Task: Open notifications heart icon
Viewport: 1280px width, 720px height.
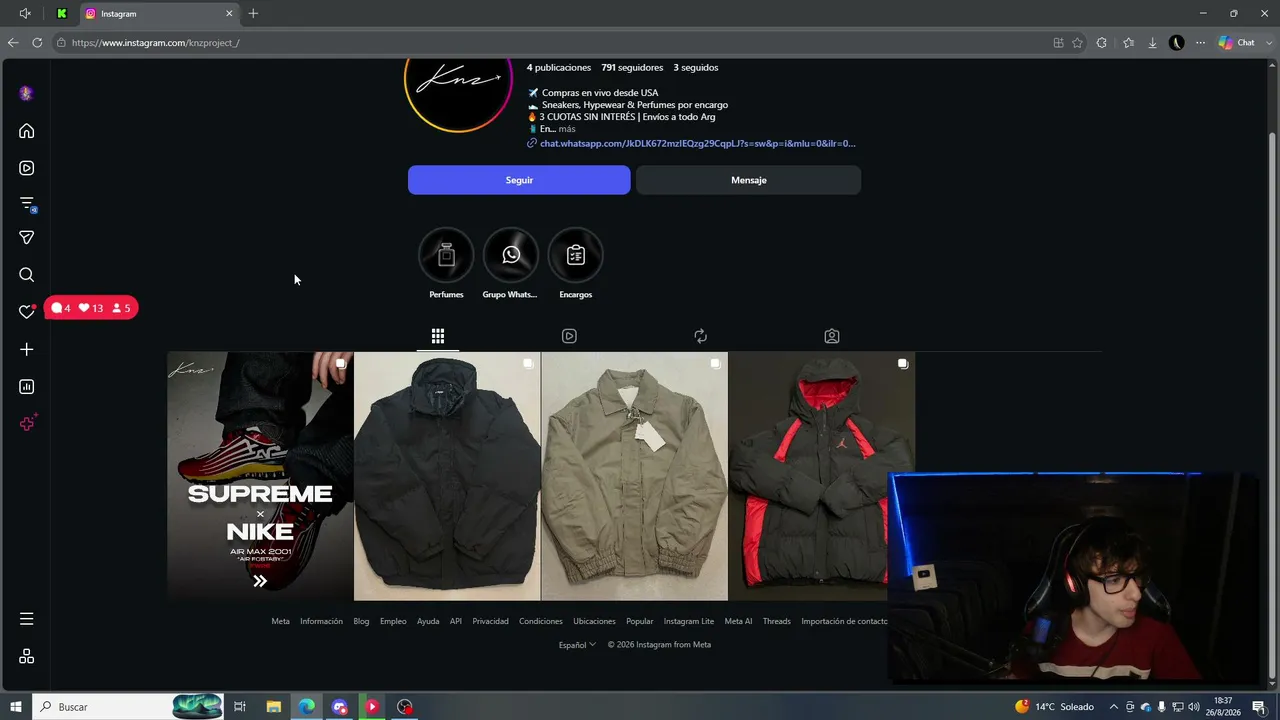Action: coord(27,312)
